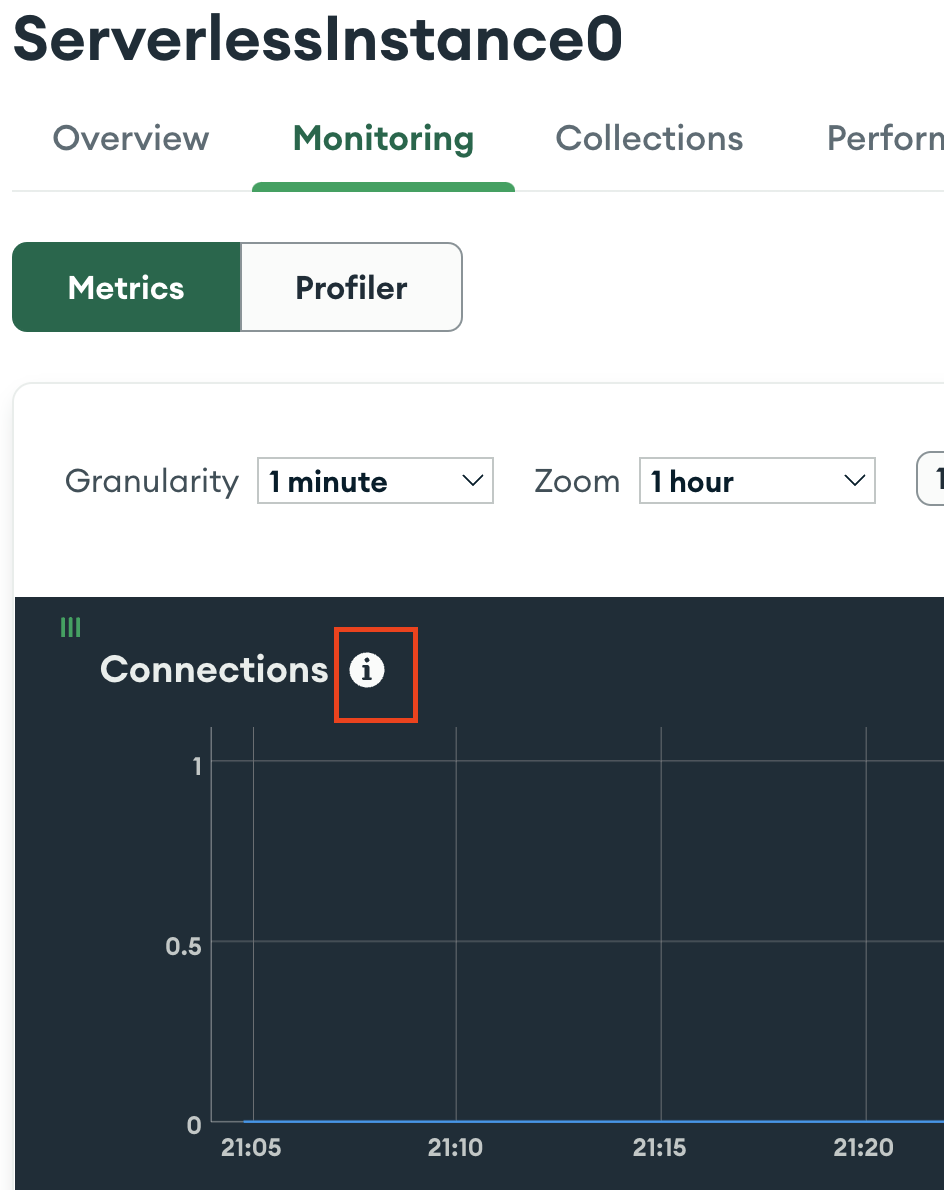The width and height of the screenshot is (944, 1190).
Task: Switch to the Profiler view
Action: tap(351, 287)
